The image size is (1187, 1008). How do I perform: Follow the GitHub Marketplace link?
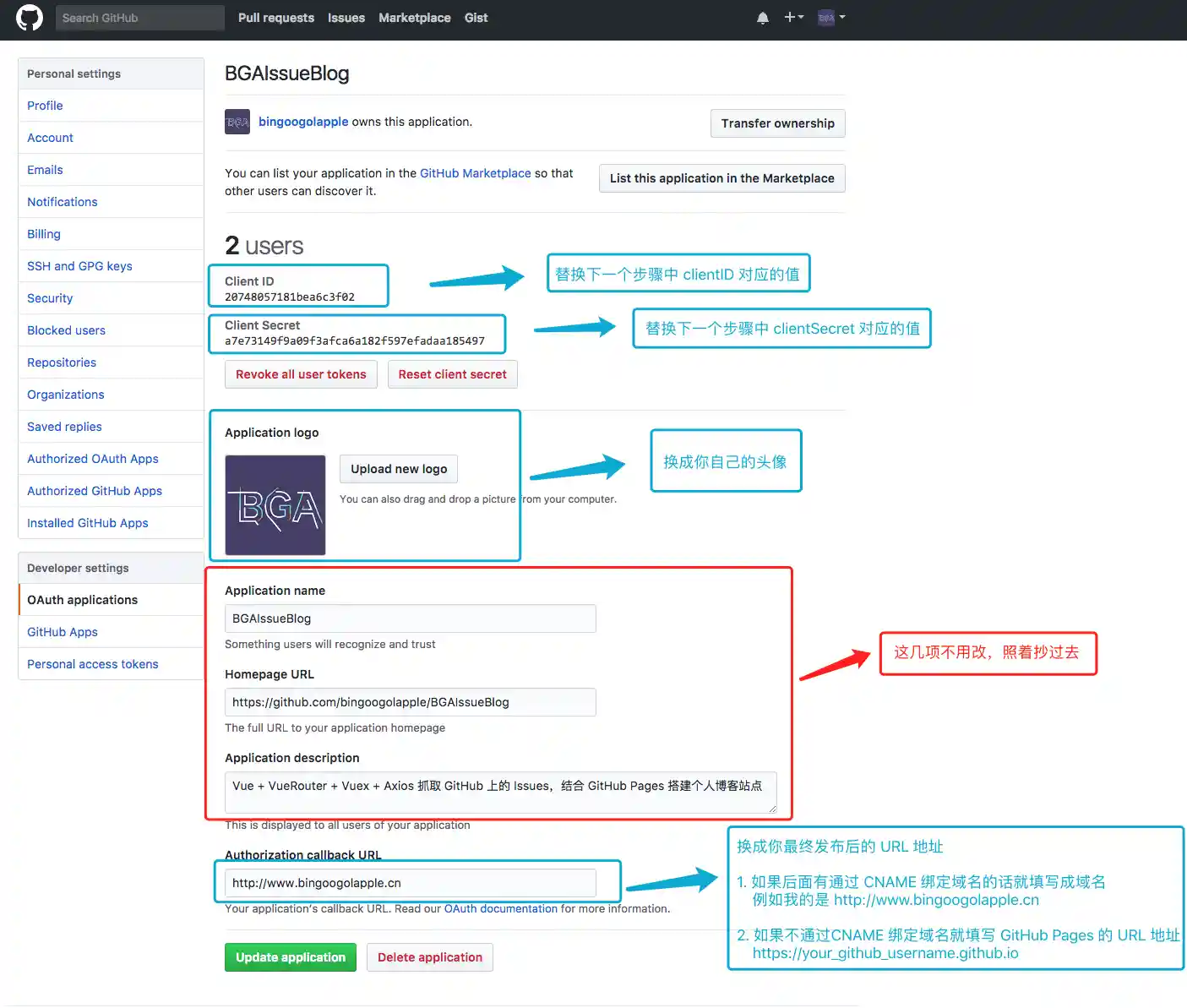[476, 173]
